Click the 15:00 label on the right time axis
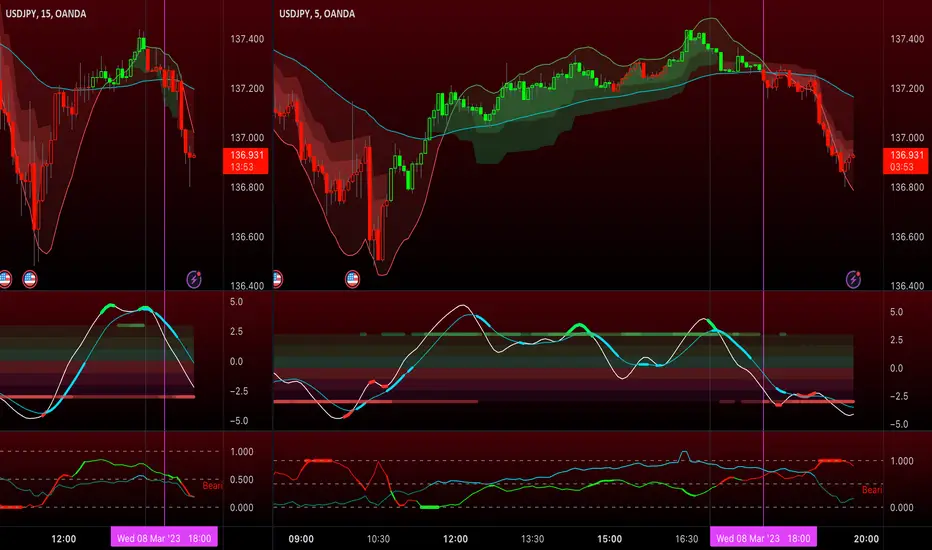Viewport: 932px width, 550px height. click(609, 539)
